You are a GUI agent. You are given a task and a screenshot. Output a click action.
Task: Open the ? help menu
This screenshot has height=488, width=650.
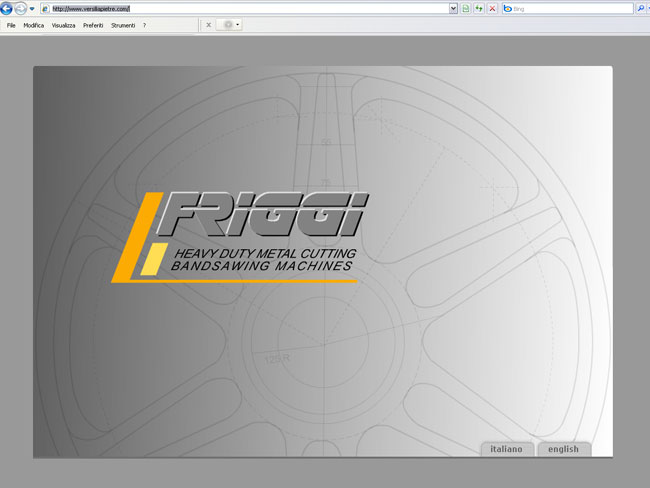[144, 25]
